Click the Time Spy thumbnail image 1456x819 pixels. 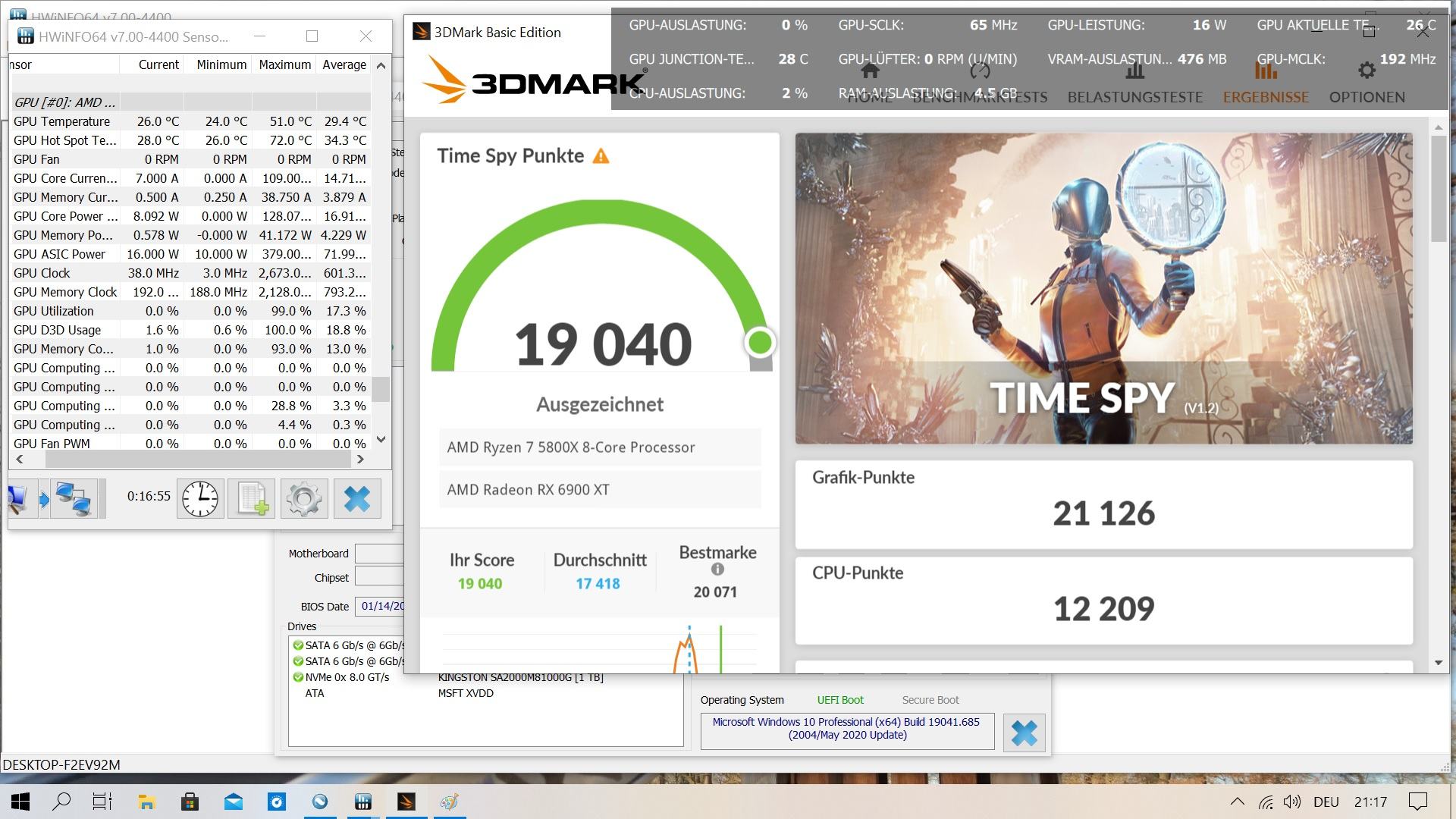tap(1103, 288)
